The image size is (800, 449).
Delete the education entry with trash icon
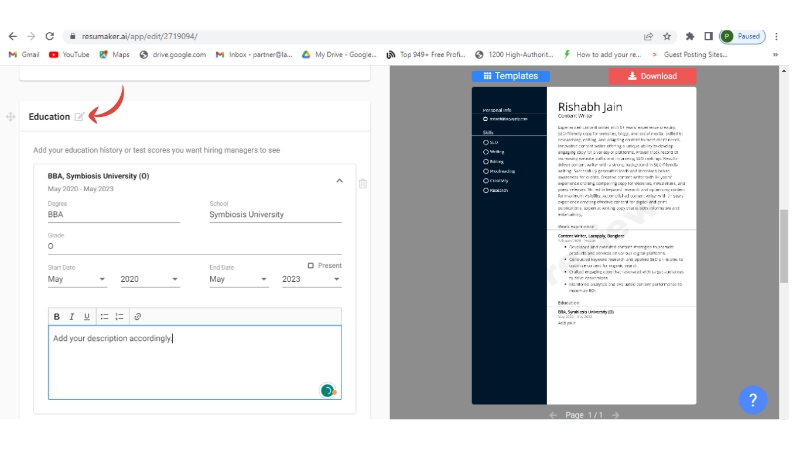[363, 183]
